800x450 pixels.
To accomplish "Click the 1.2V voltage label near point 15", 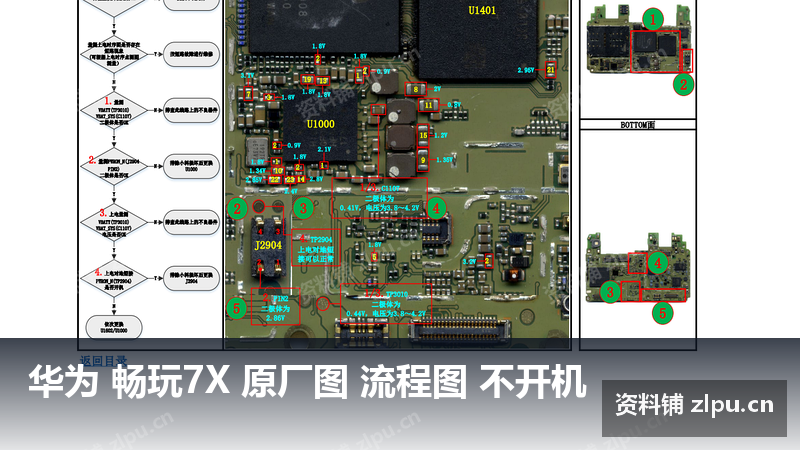I will tap(441, 135).
